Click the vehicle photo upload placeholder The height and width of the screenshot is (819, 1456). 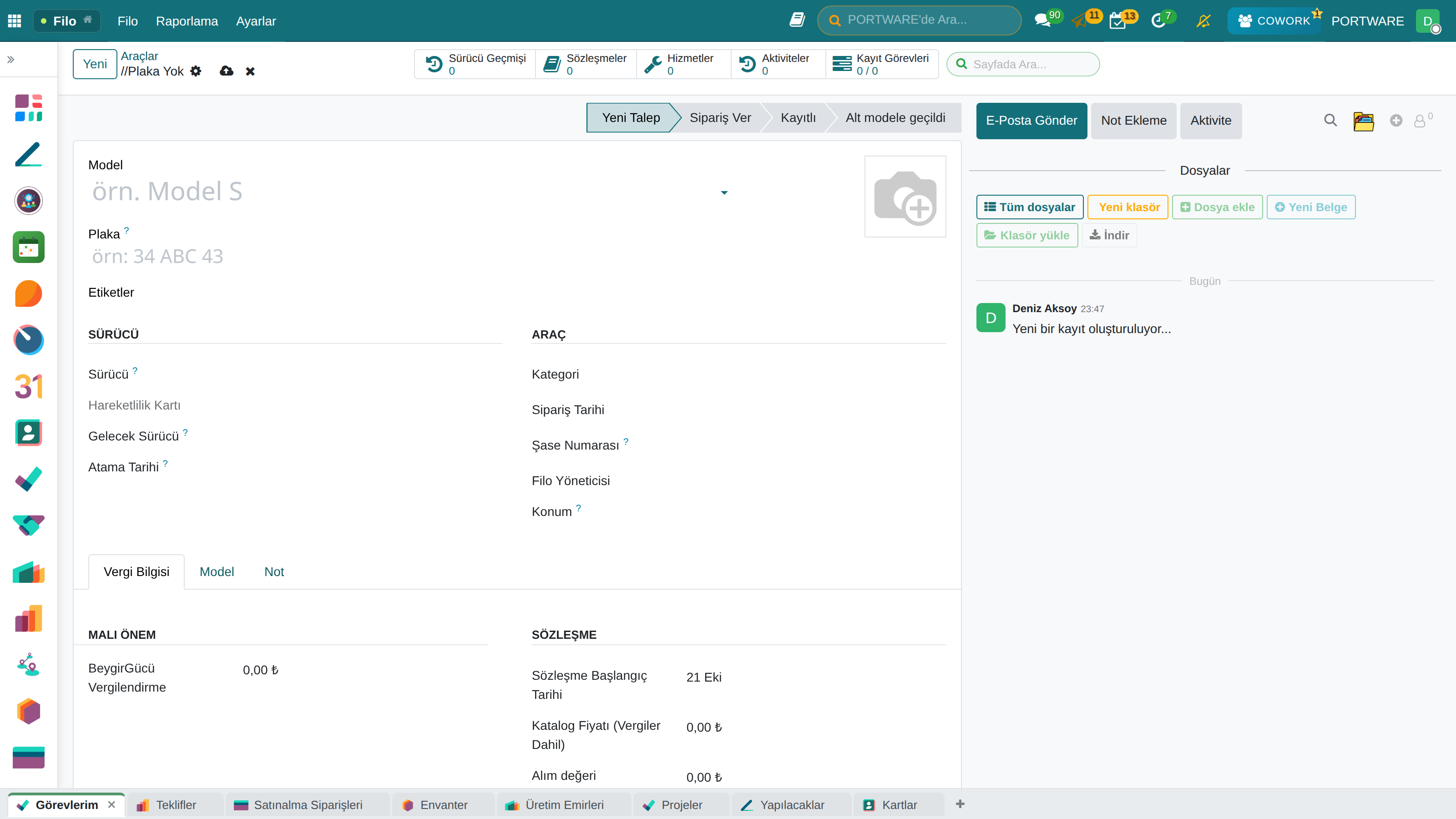click(x=905, y=197)
